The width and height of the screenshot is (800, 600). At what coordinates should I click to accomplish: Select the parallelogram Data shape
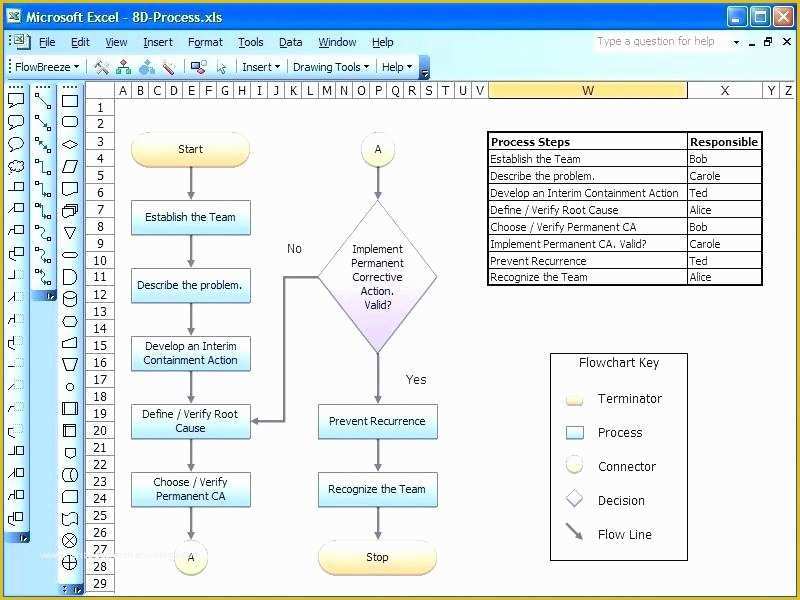70,166
